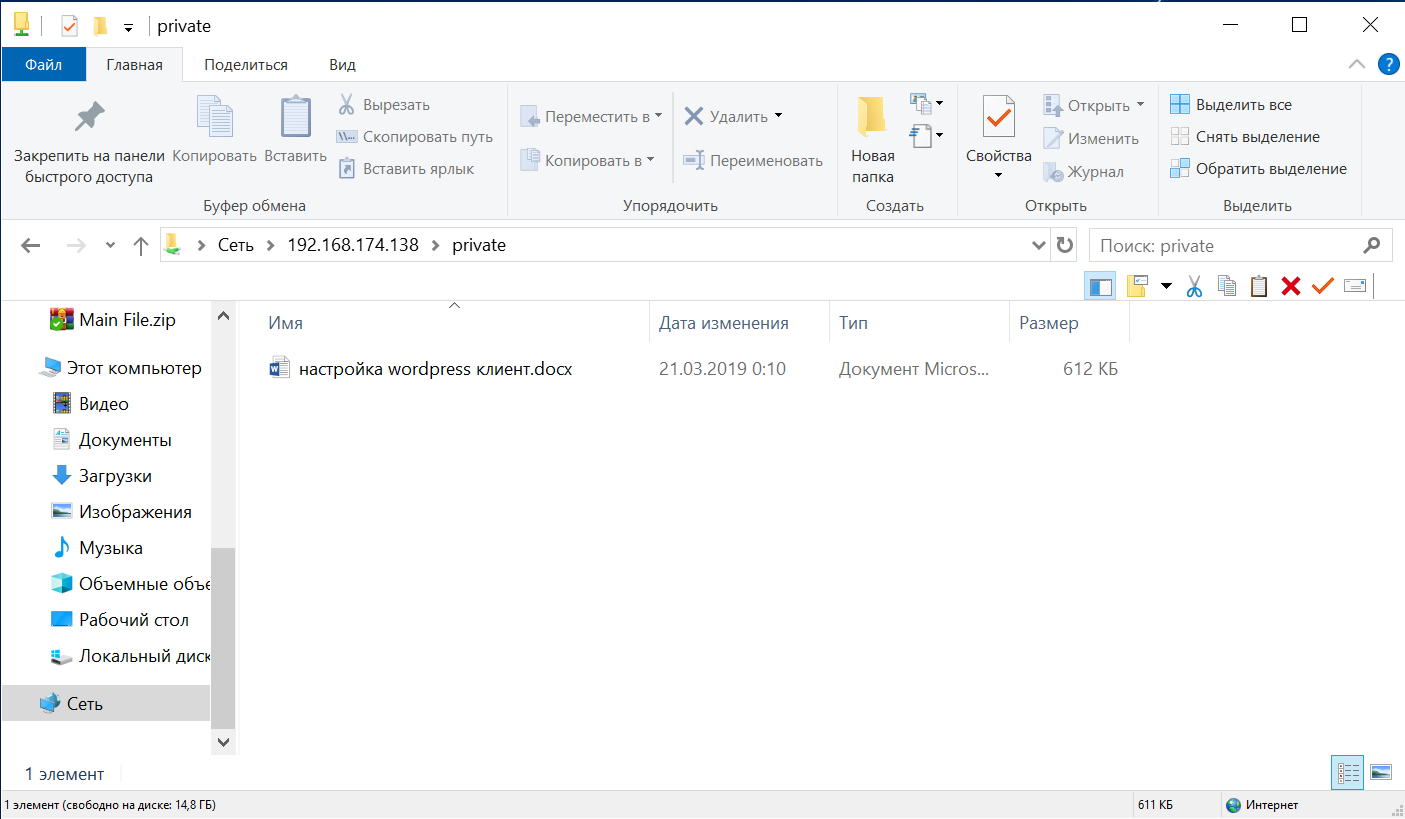Click the red X delete toolbar icon

[x=1291, y=286]
